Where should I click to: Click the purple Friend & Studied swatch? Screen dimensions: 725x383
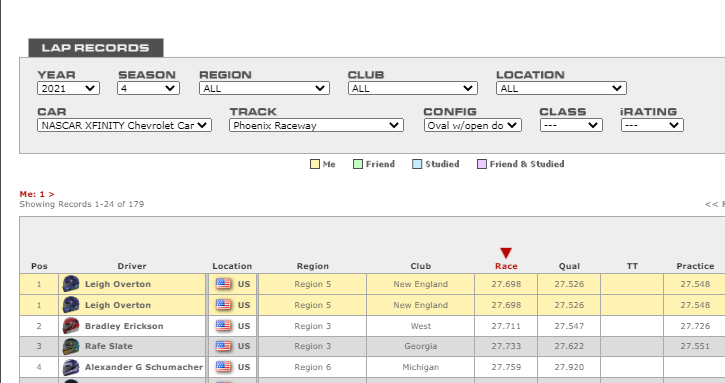(x=482, y=164)
